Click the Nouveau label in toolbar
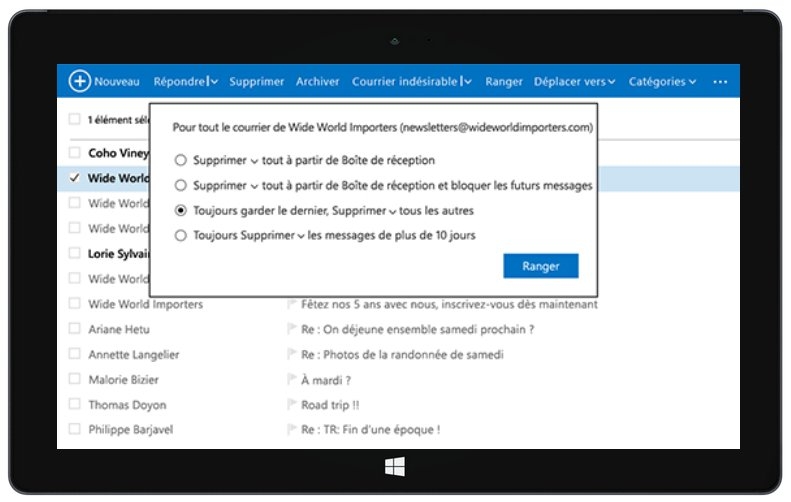791x502 pixels. point(117,82)
